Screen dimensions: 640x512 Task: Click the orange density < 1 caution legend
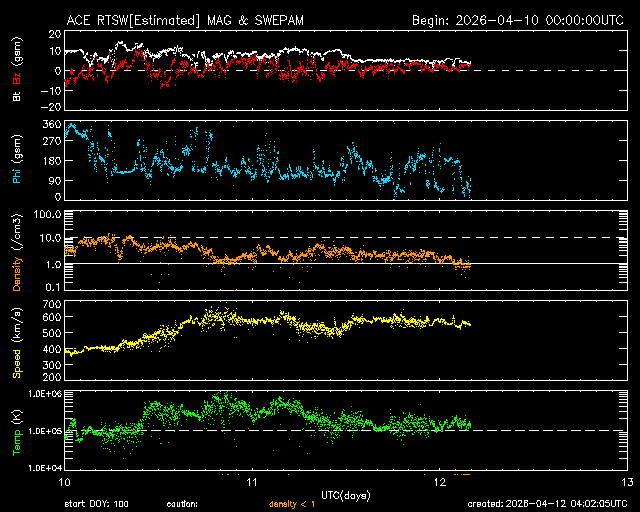pos(291,504)
